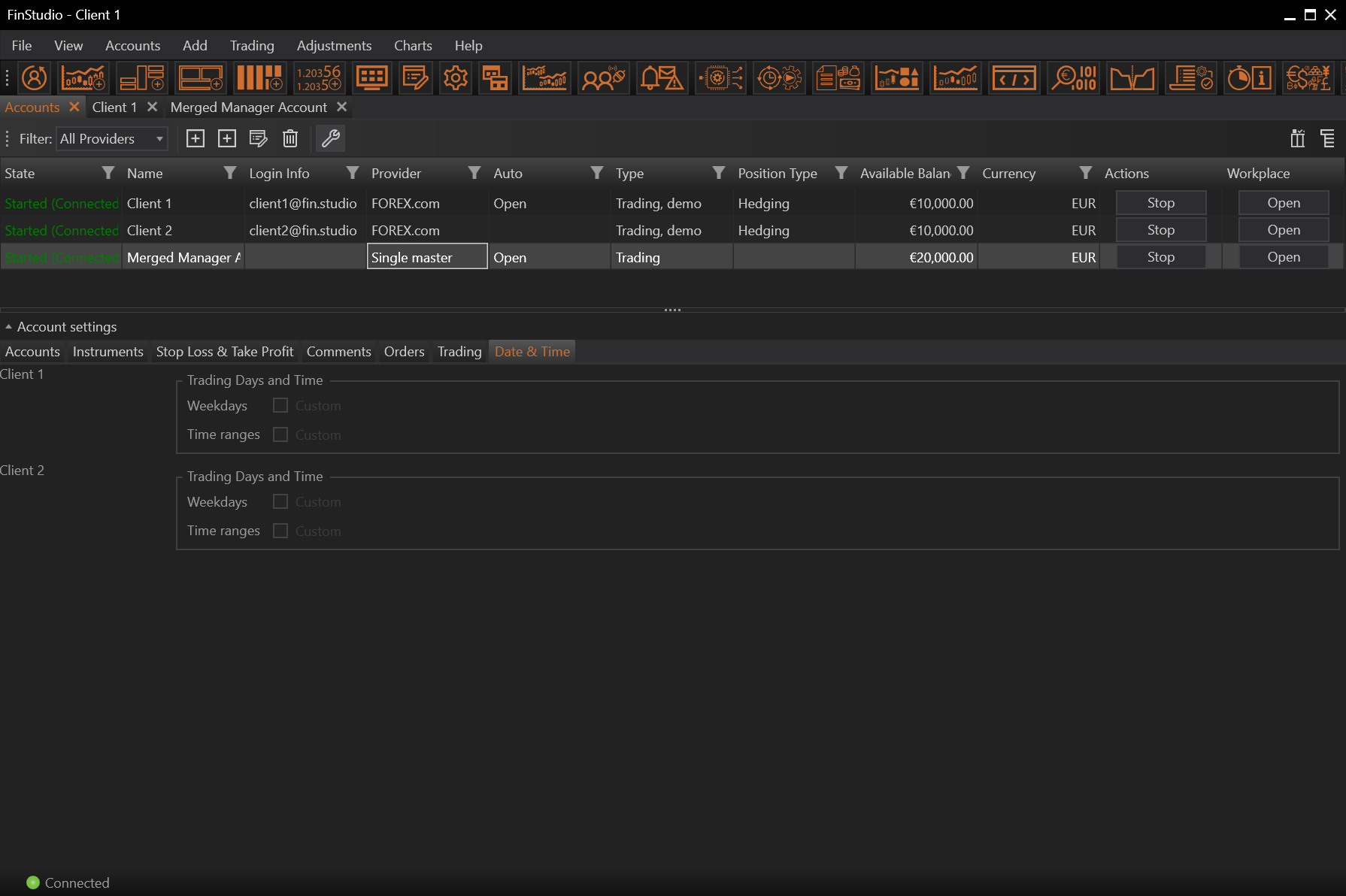This screenshot has height=896, width=1346.
Task: Open the Adjustments menu
Action: coord(334,46)
